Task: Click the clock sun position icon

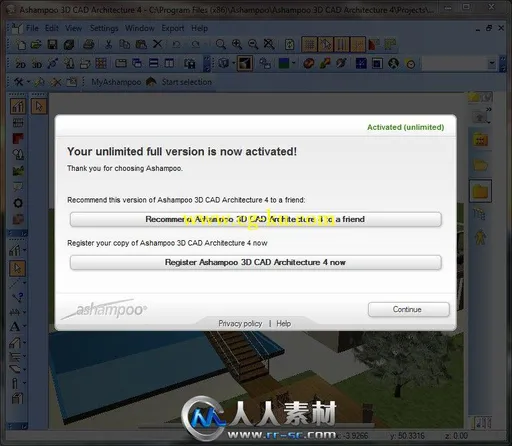Action: click(411, 64)
